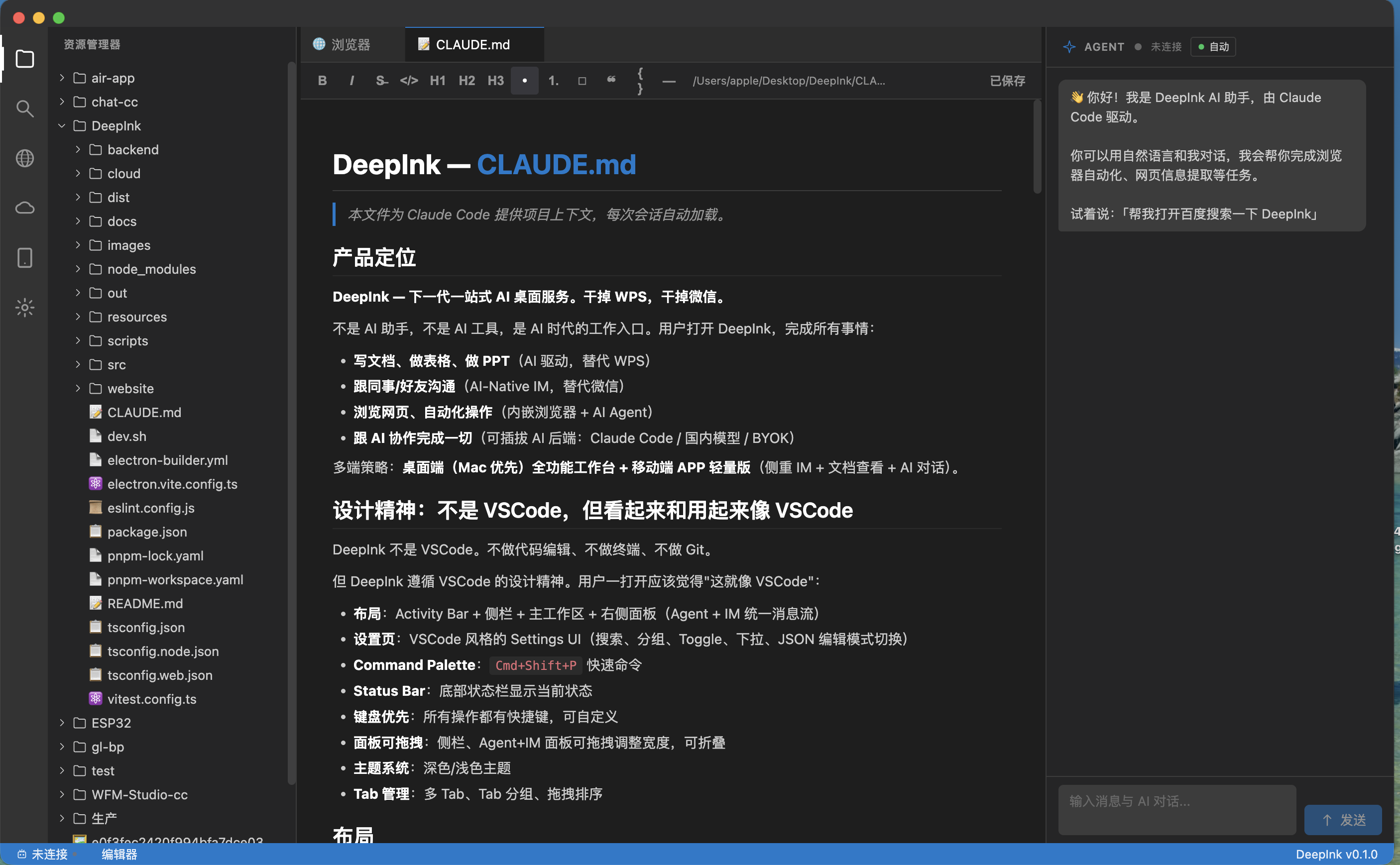Click 未连接 in the status bar

pyautogui.click(x=49, y=854)
